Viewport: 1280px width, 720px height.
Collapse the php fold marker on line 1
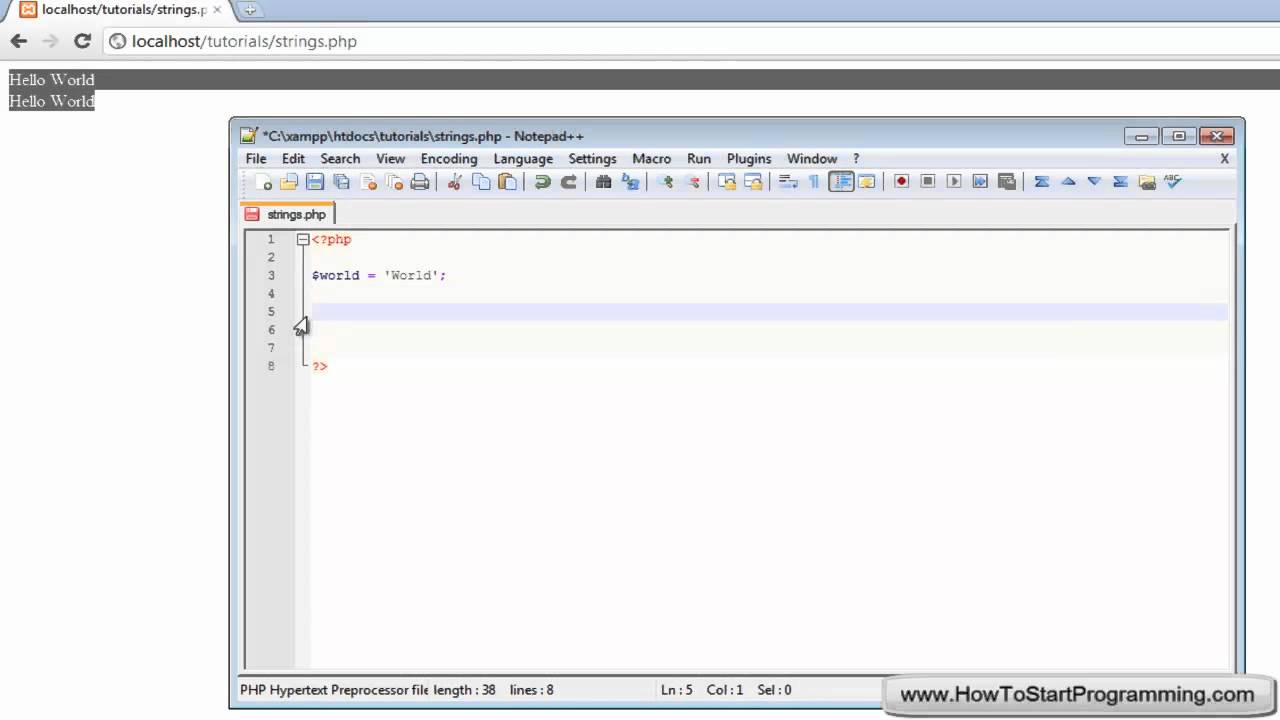tap(303, 240)
